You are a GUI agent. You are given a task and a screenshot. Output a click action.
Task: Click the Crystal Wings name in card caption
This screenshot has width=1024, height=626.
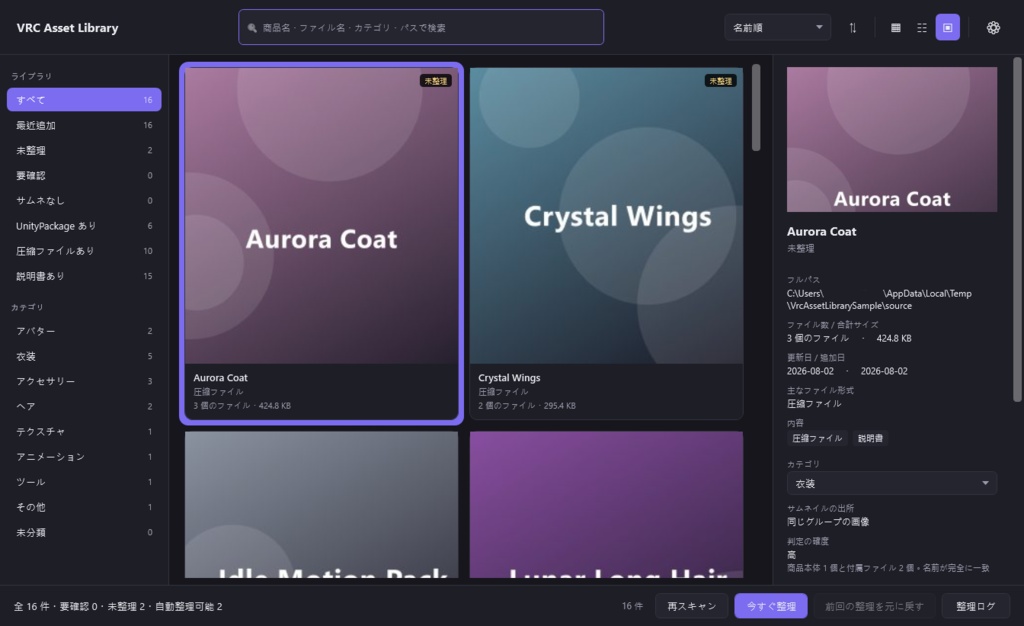click(509, 378)
